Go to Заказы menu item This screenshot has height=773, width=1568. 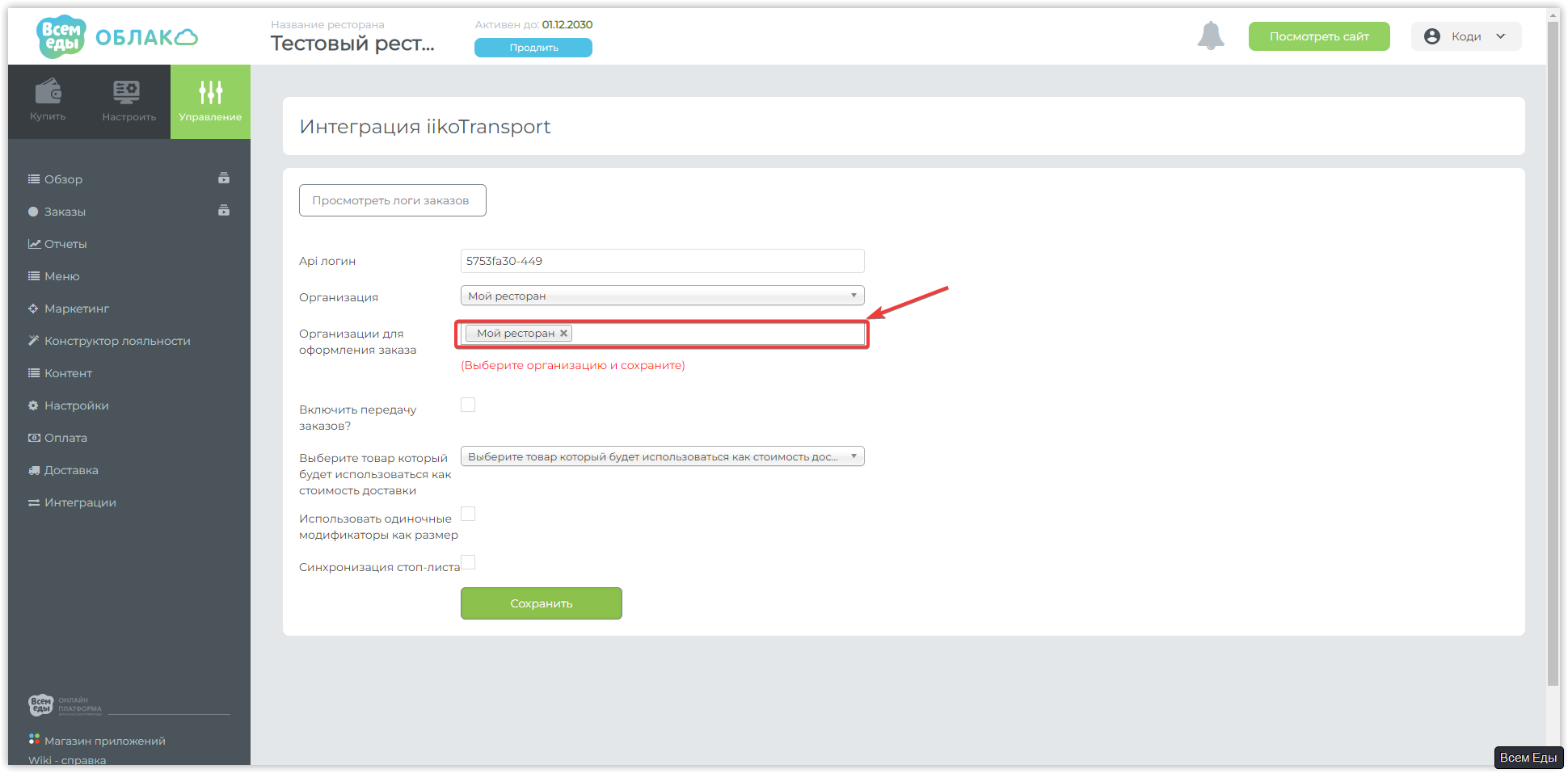[65, 212]
